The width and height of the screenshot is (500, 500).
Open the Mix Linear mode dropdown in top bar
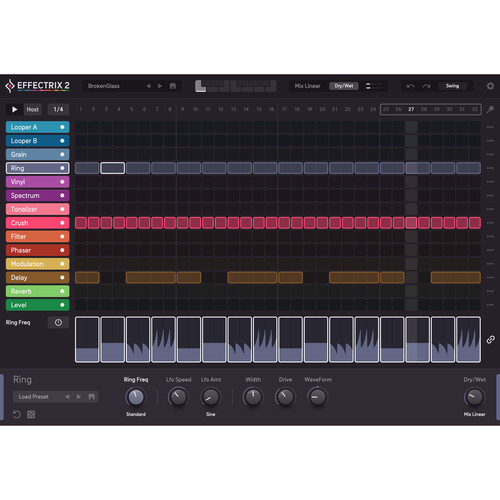[x=307, y=86]
